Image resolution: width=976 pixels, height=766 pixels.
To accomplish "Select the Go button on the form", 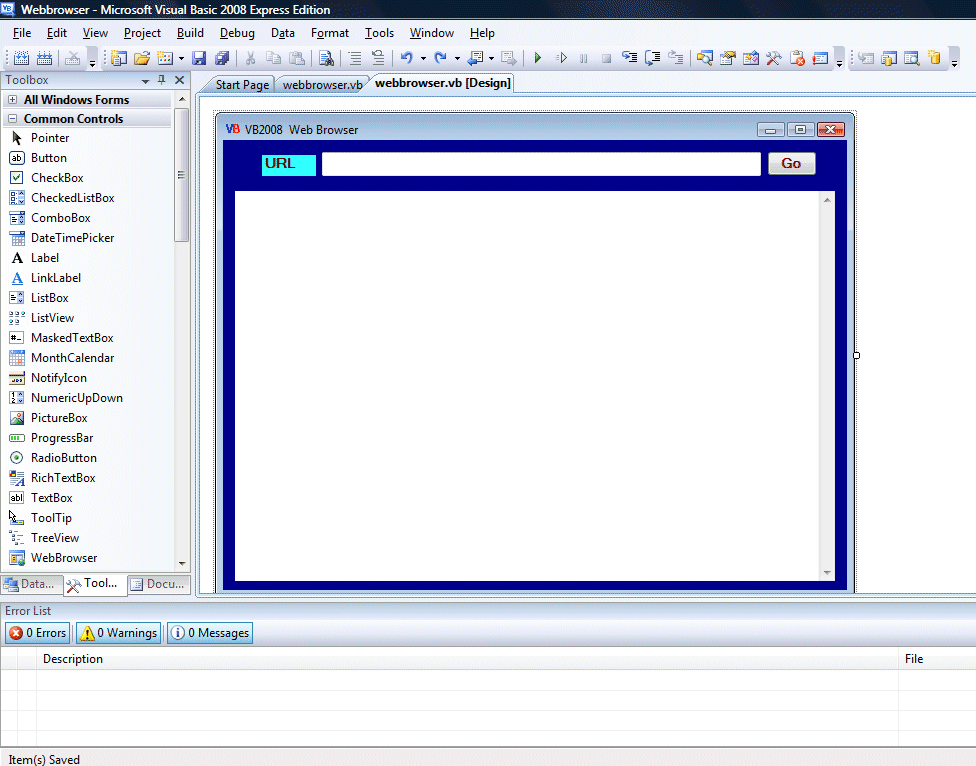I will [x=791, y=163].
